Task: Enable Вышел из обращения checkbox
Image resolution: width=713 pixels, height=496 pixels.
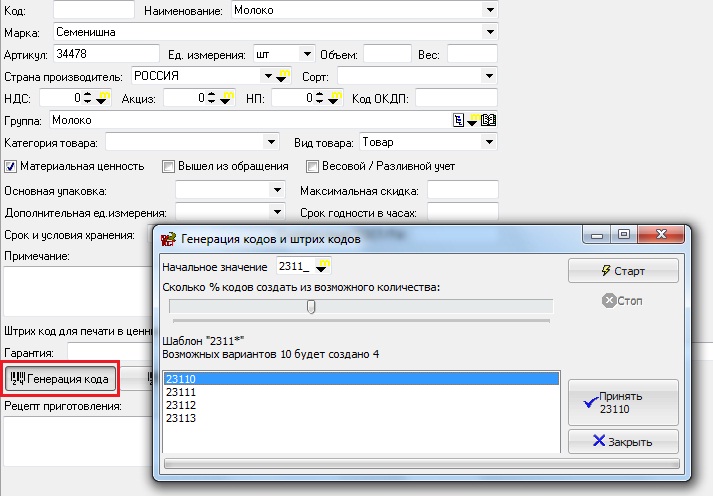Action: point(168,166)
